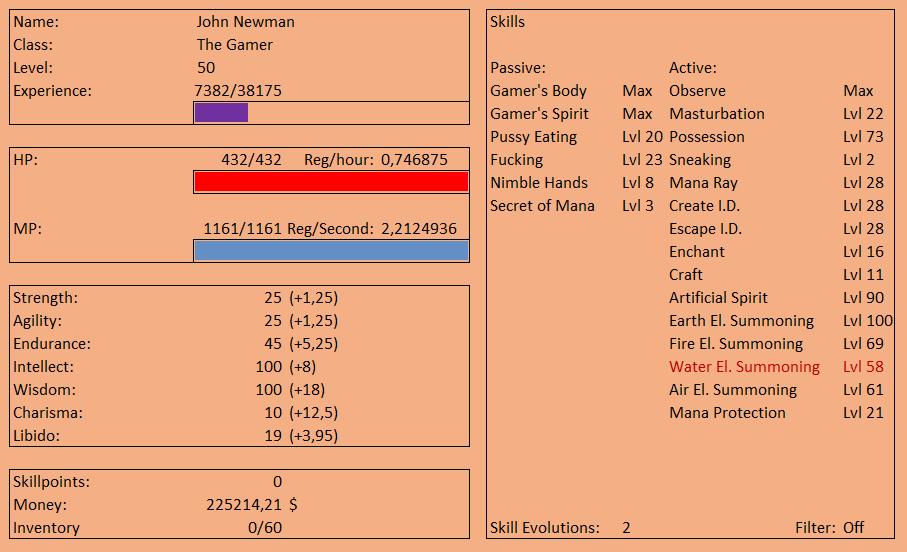Select the Air El. Summoning skill
Screen dimensions: 907x552
point(733,390)
